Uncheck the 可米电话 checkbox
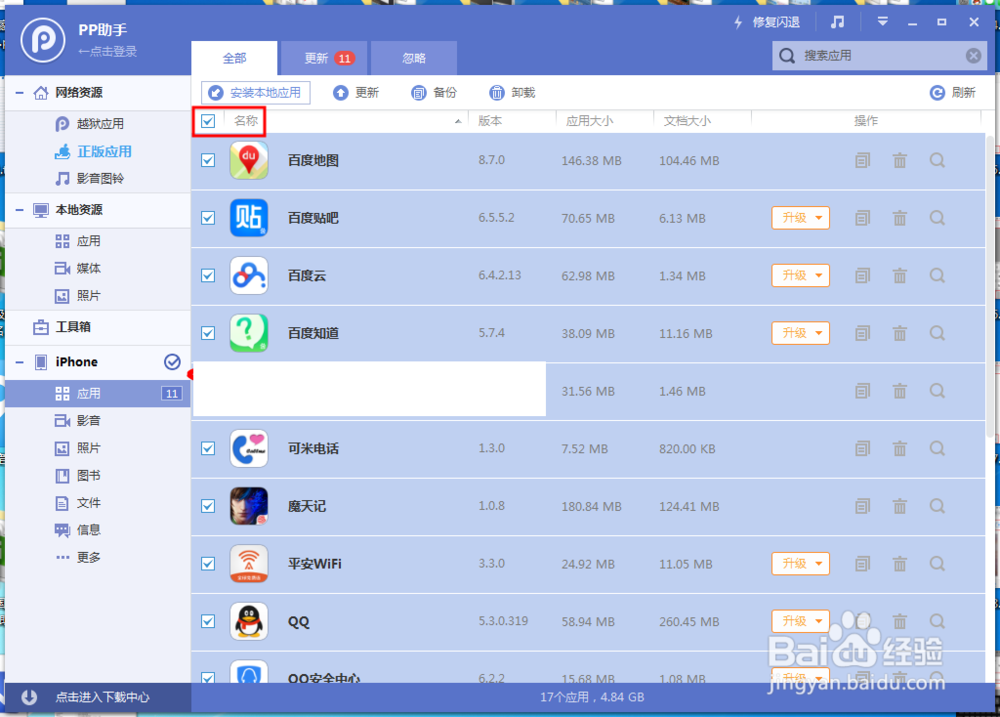Image resolution: width=1000 pixels, height=717 pixels. 208,448
